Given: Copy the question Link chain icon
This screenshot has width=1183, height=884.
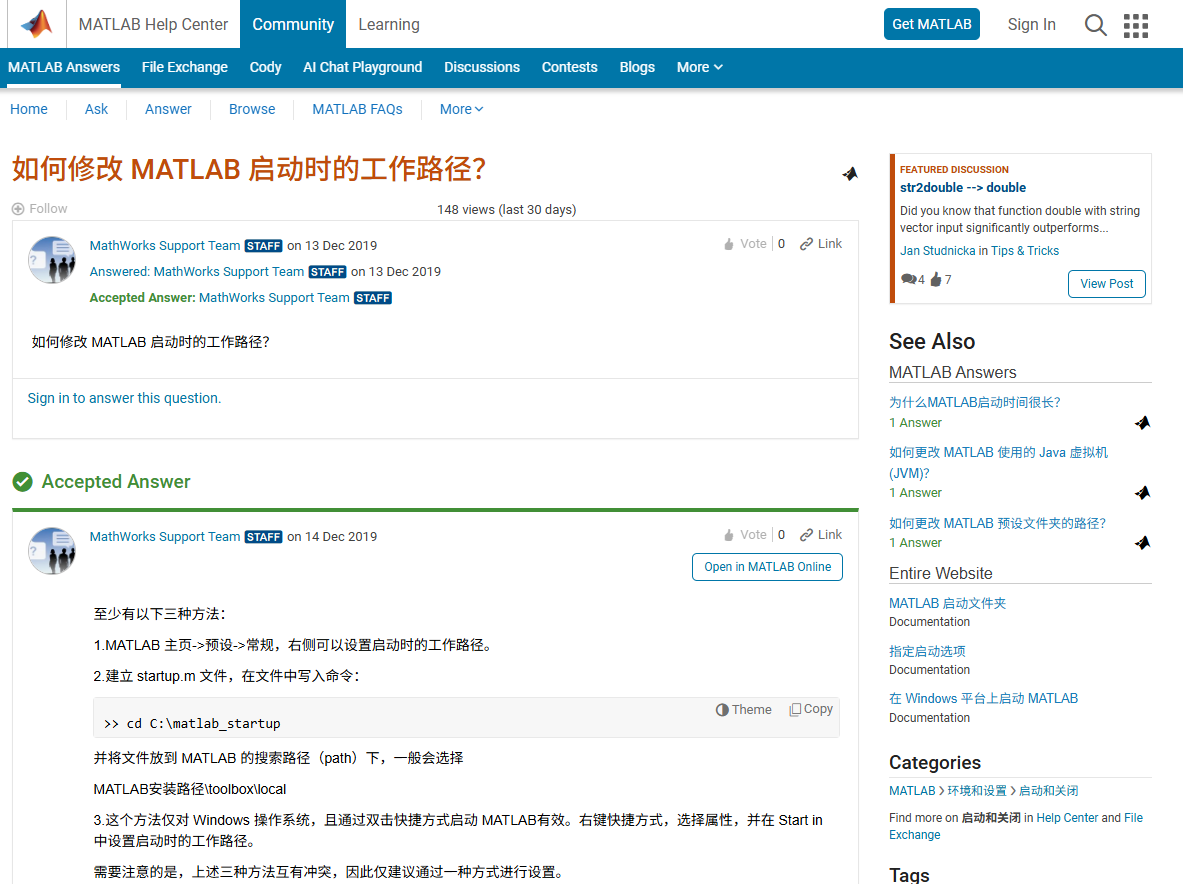Looking at the screenshot, I should tap(807, 244).
